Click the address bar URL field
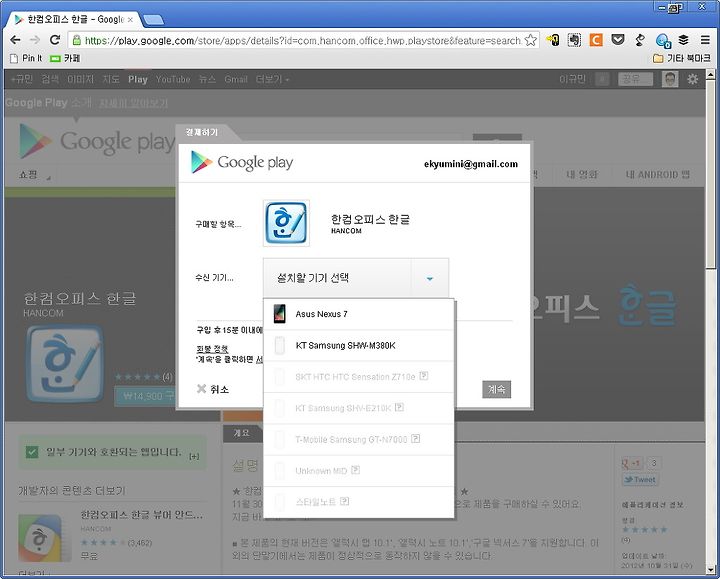720x579 pixels. tap(302, 40)
